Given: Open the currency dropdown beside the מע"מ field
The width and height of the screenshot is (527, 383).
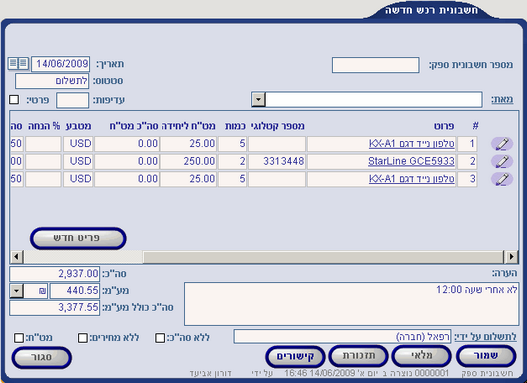Looking at the screenshot, I should [x=16, y=291].
